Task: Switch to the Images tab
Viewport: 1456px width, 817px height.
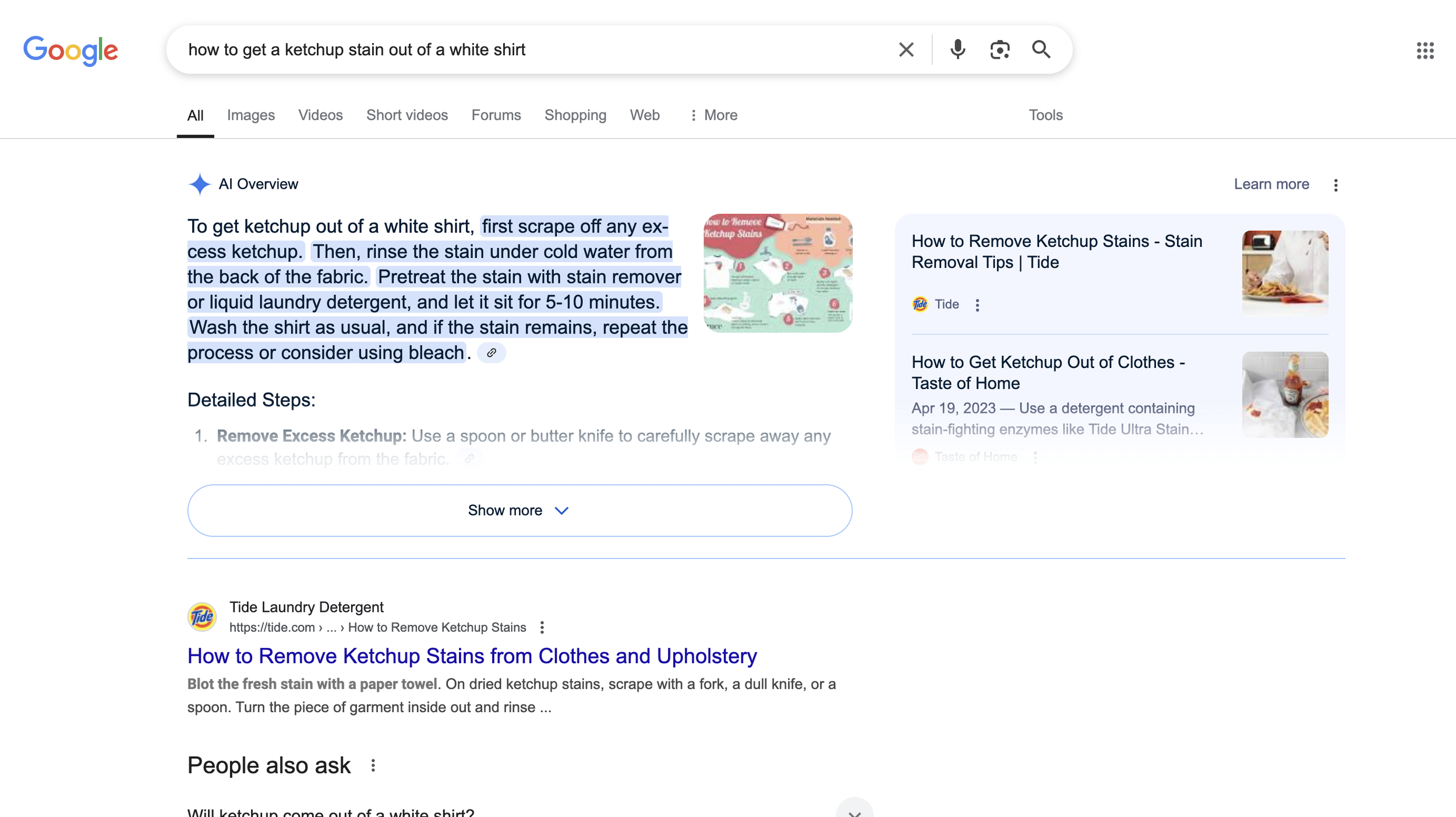Action: [250, 115]
